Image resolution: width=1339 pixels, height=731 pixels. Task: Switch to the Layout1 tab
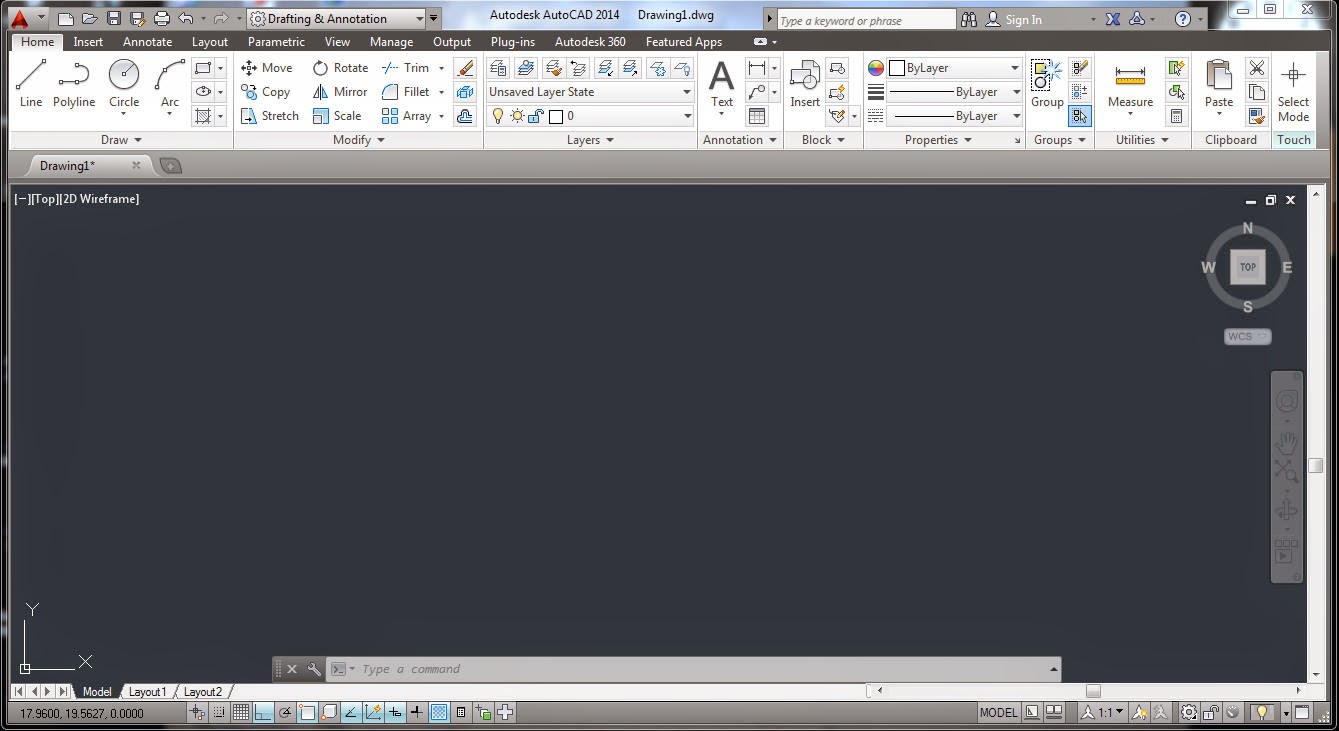147,691
